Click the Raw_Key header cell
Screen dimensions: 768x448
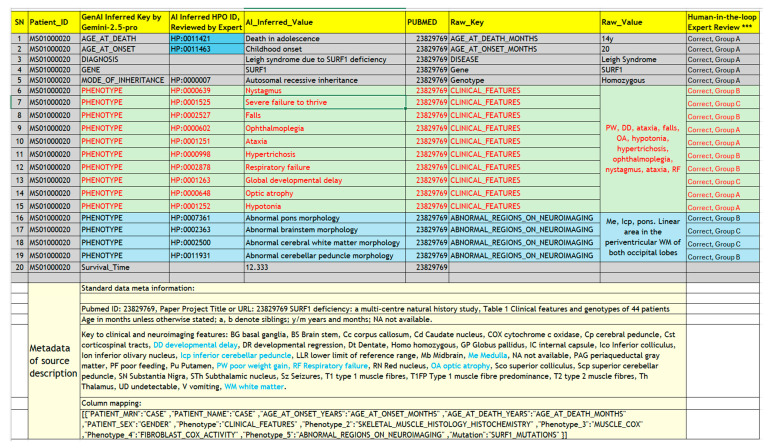pyautogui.click(x=524, y=22)
